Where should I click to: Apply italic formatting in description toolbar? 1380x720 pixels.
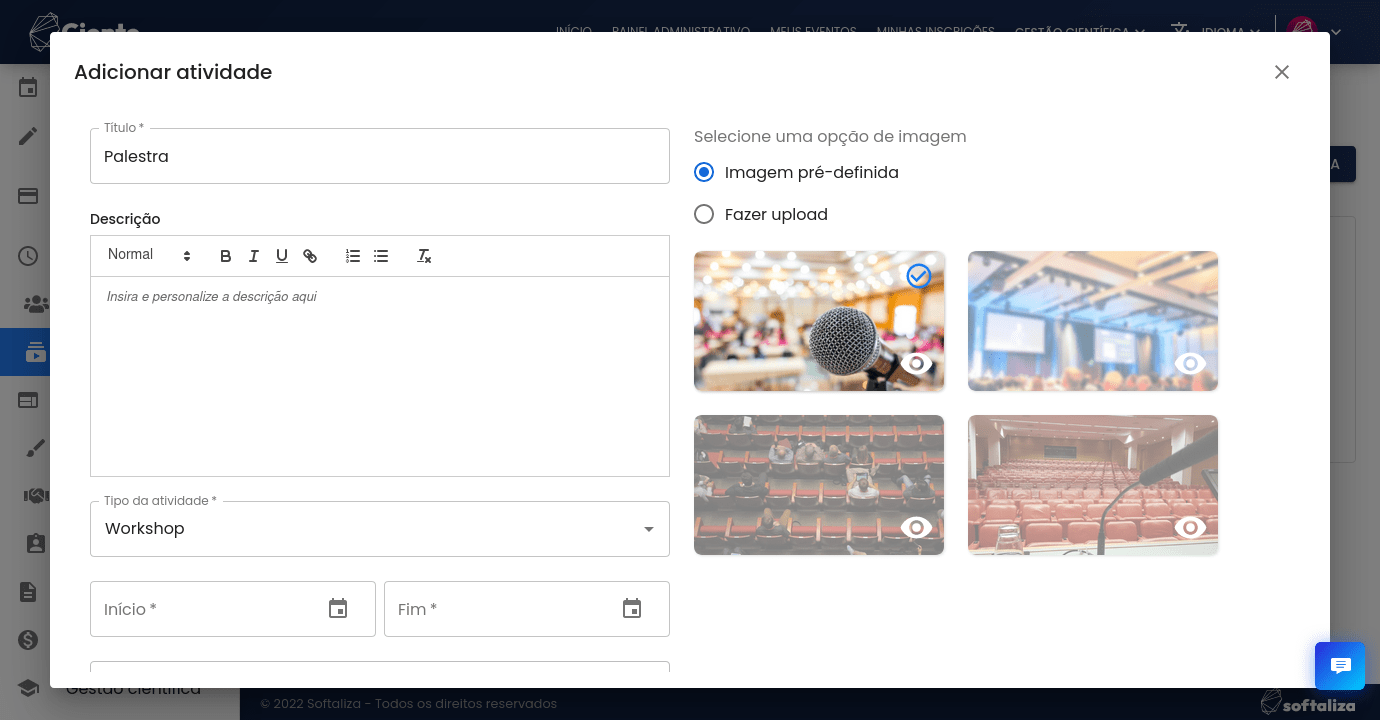click(x=254, y=256)
